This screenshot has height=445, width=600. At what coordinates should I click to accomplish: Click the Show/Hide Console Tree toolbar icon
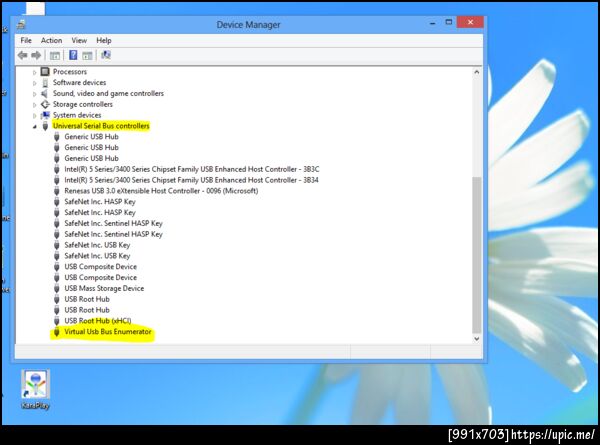tap(55, 55)
